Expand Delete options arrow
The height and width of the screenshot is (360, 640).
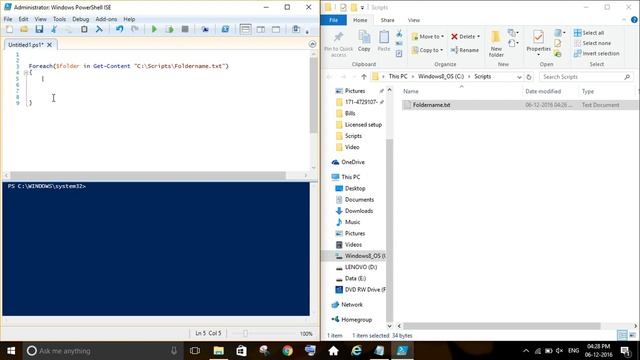[x=478, y=36]
